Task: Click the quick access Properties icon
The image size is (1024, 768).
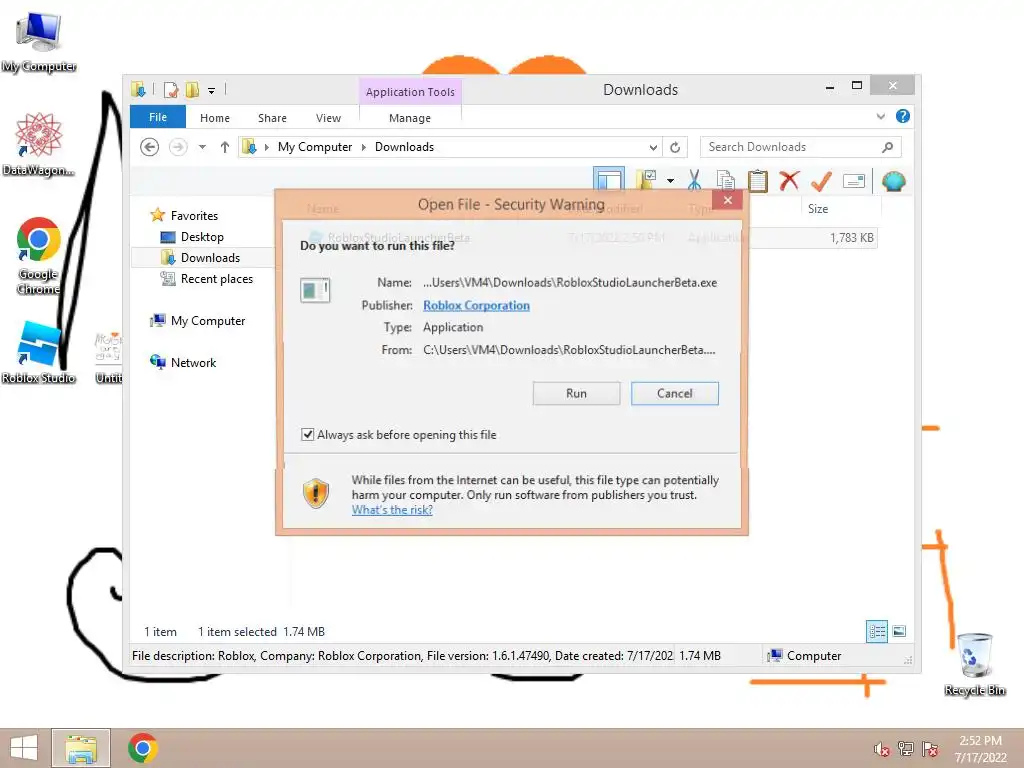Action: point(171,89)
